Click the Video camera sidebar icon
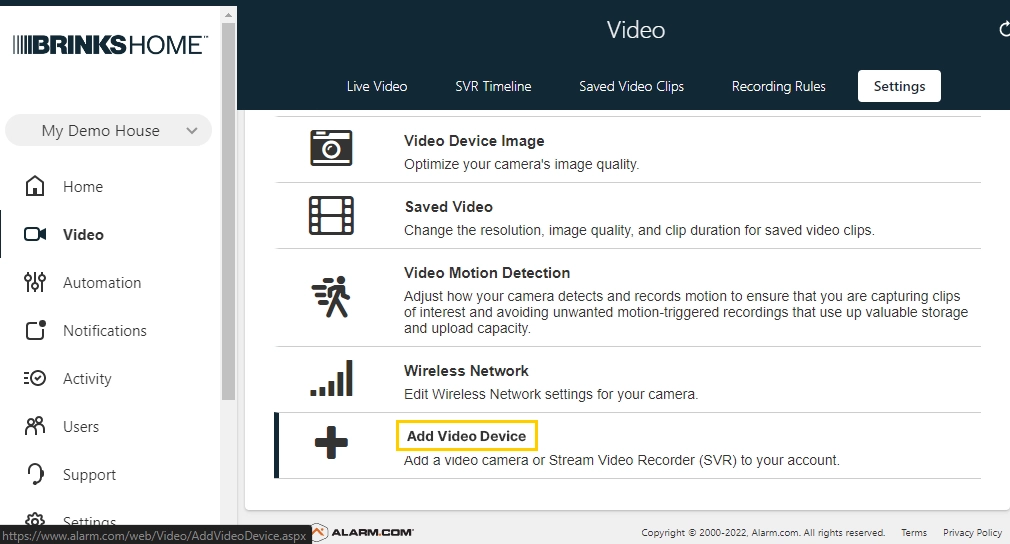 (x=35, y=234)
